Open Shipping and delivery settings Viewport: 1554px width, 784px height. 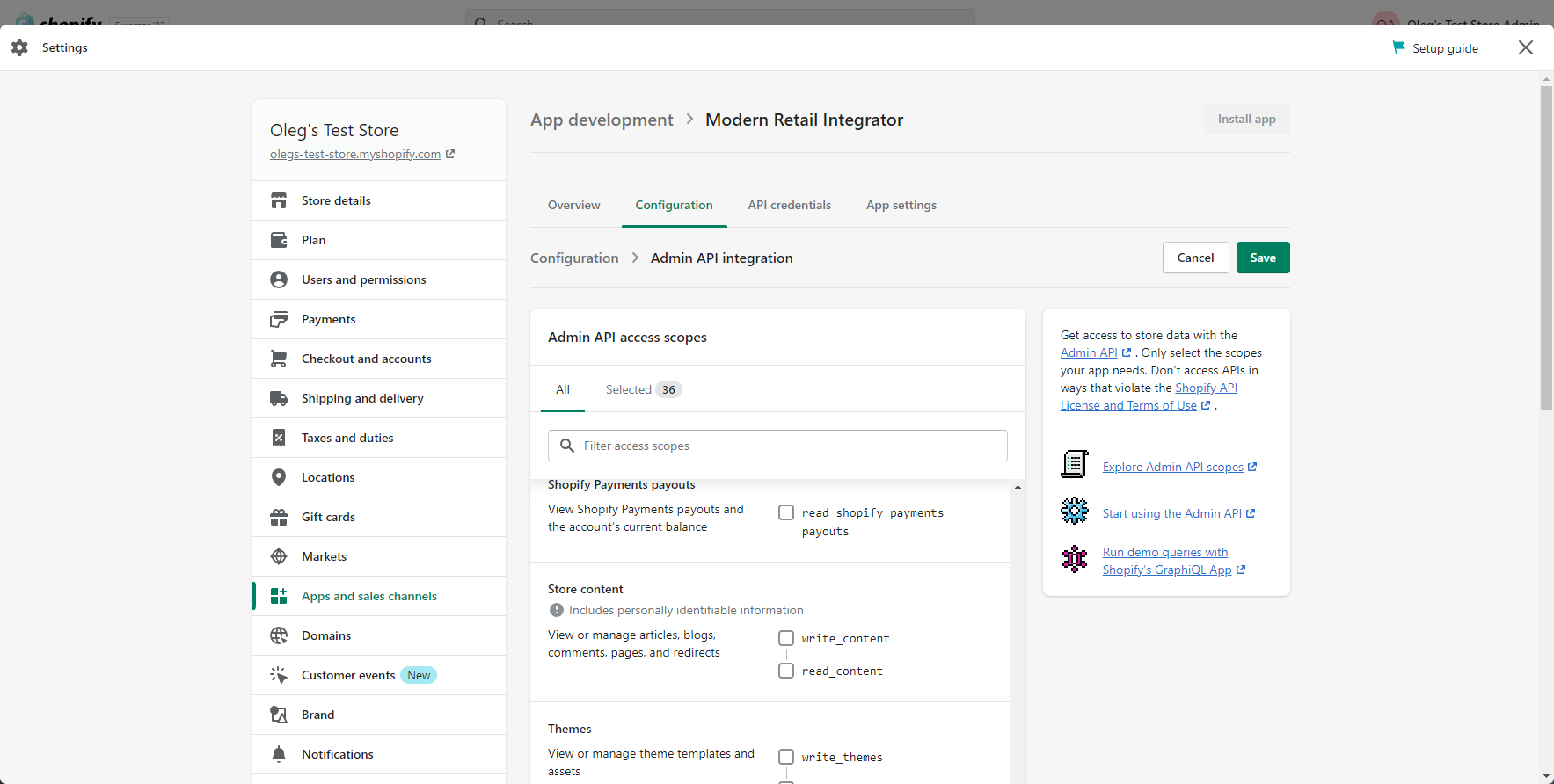(x=379, y=398)
